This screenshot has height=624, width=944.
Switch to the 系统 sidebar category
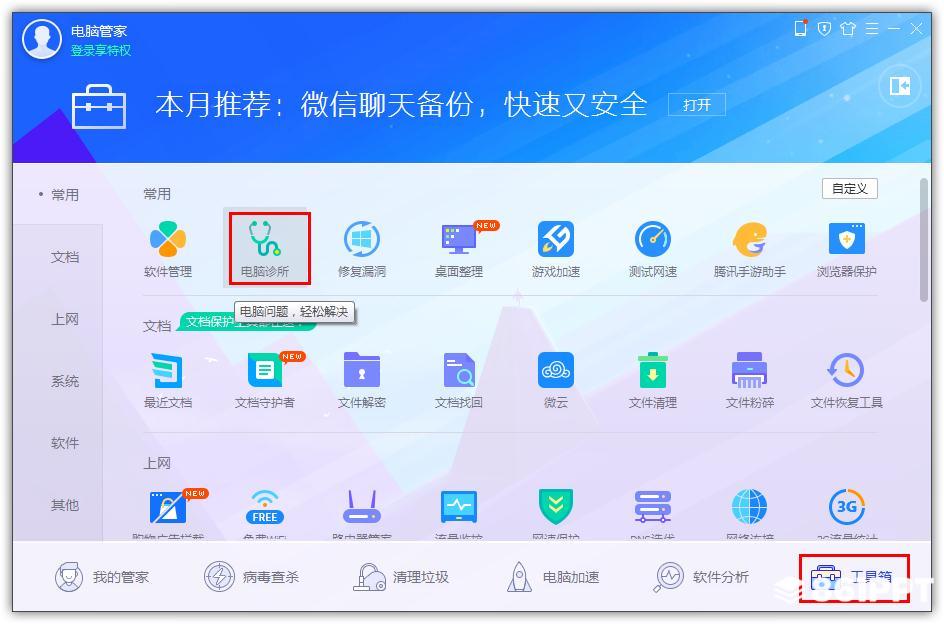pos(64,381)
